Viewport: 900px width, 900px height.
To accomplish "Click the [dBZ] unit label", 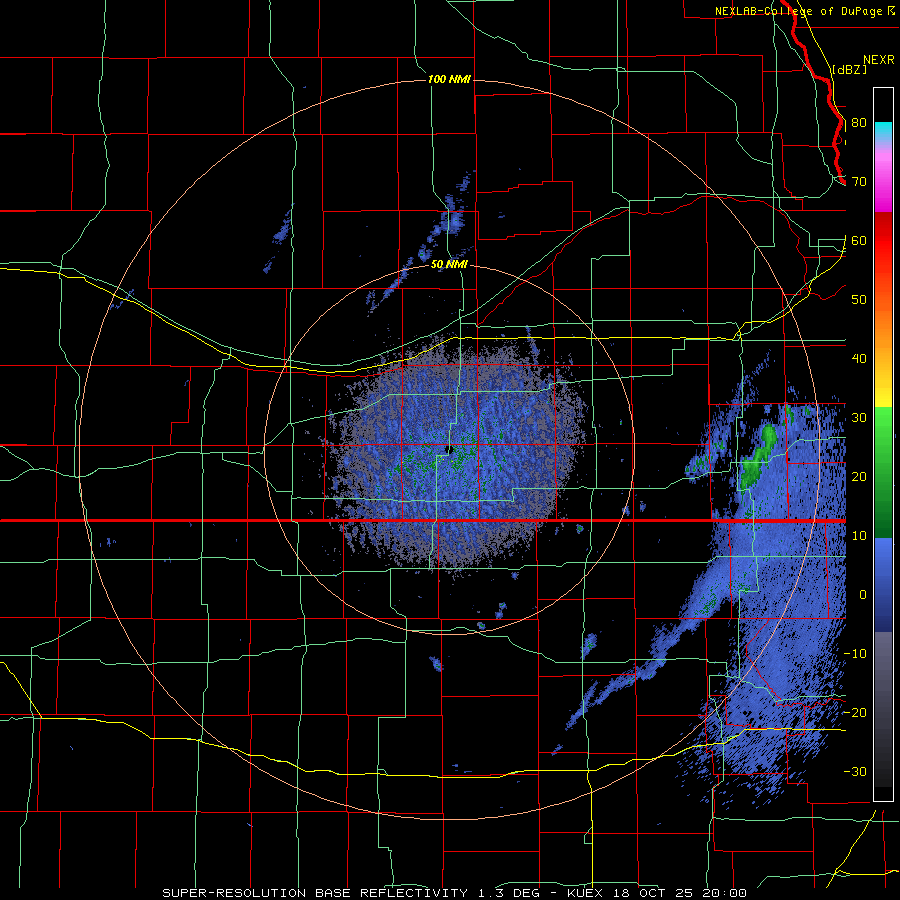I will click(849, 69).
